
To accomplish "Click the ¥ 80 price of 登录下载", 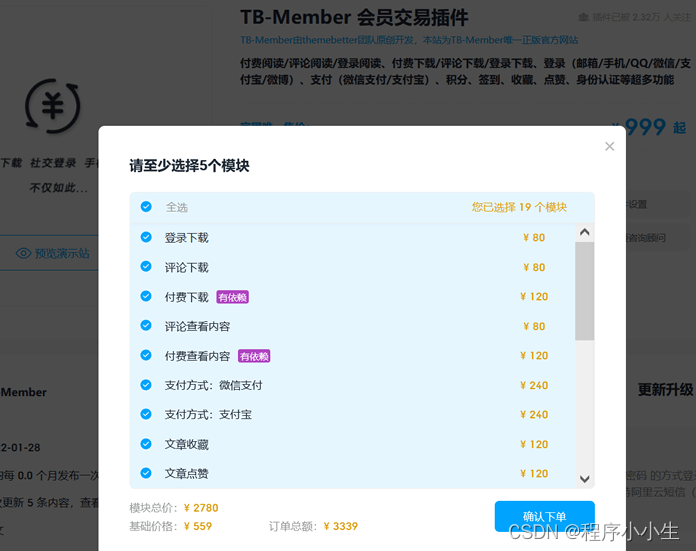I will point(534,238).
